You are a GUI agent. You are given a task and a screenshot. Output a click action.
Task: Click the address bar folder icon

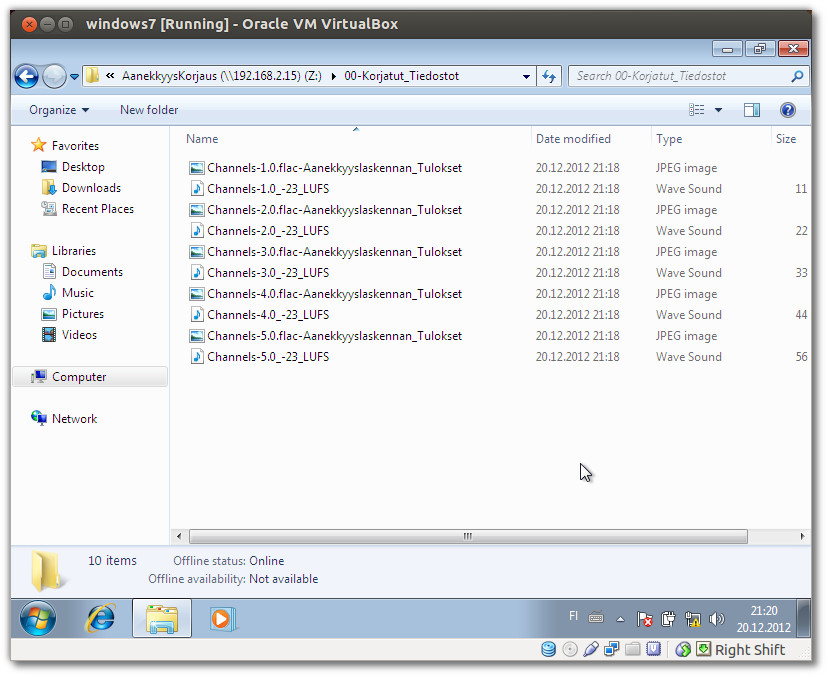[92, 76]
